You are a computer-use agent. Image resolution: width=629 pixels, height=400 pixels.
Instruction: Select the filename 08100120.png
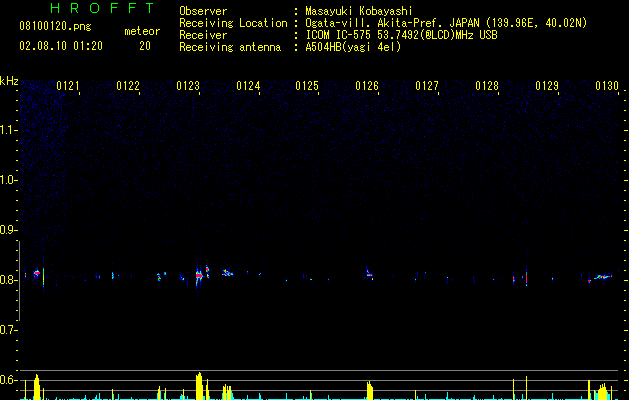pos(55,27)
